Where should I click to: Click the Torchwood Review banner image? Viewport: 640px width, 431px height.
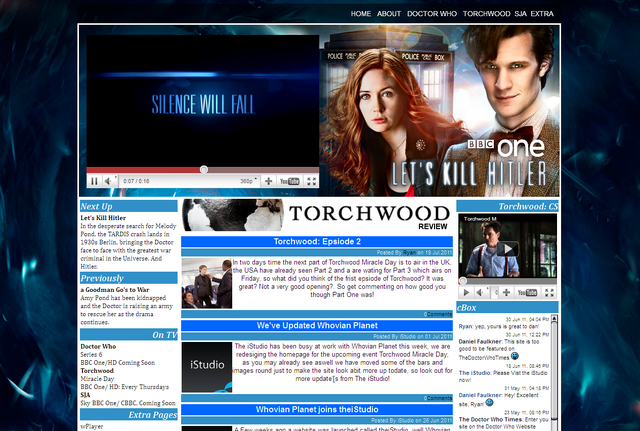click(x=317, y=215)
